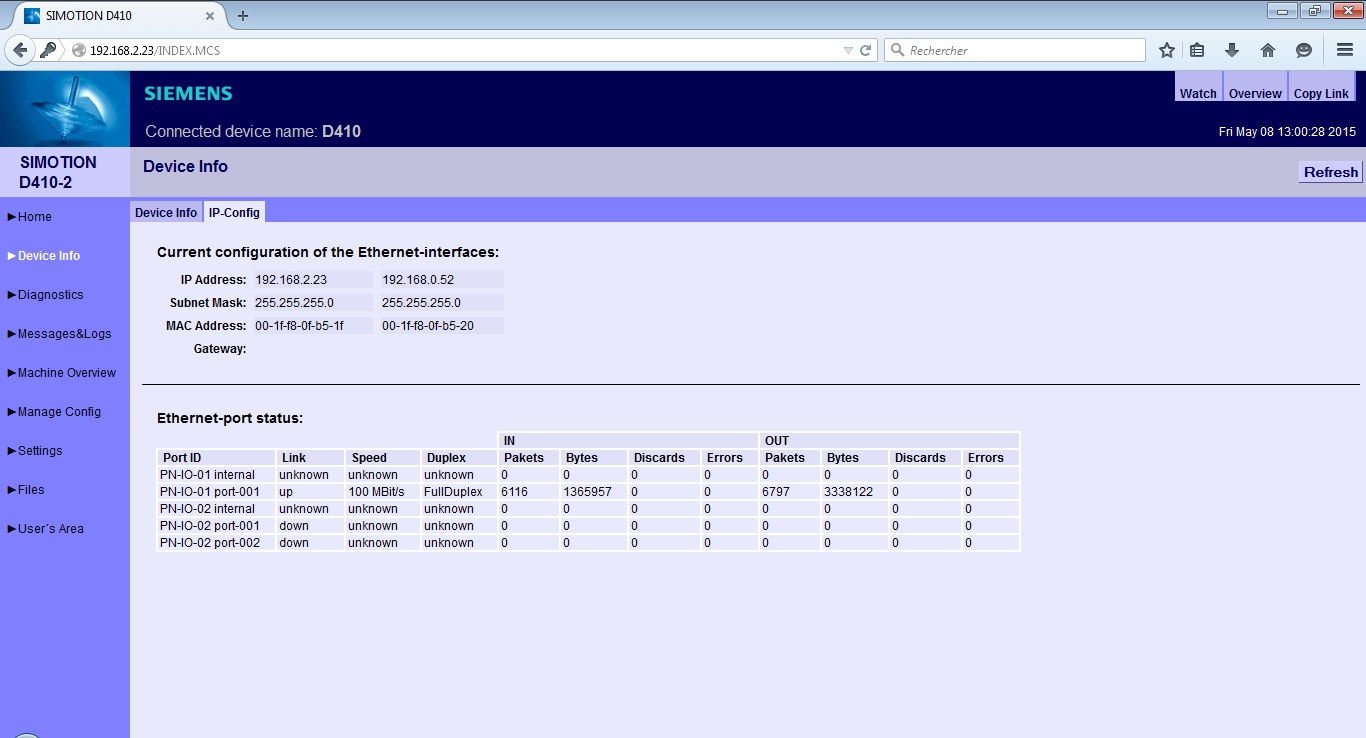
Task: Click the PN-IO-01 internal port row
Action: (x=588, y=475)
